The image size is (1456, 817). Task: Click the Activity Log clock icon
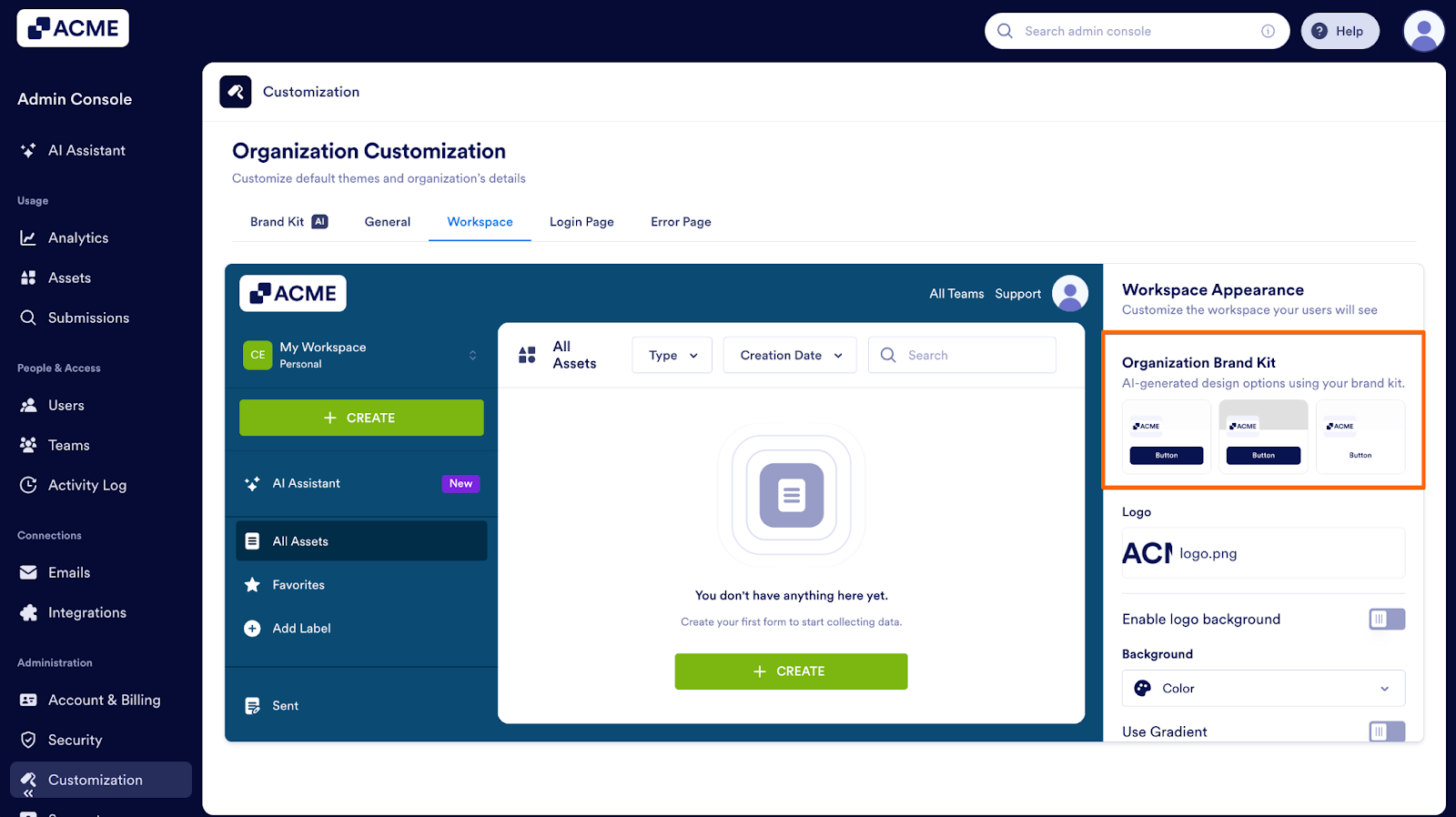coord(28,485)
